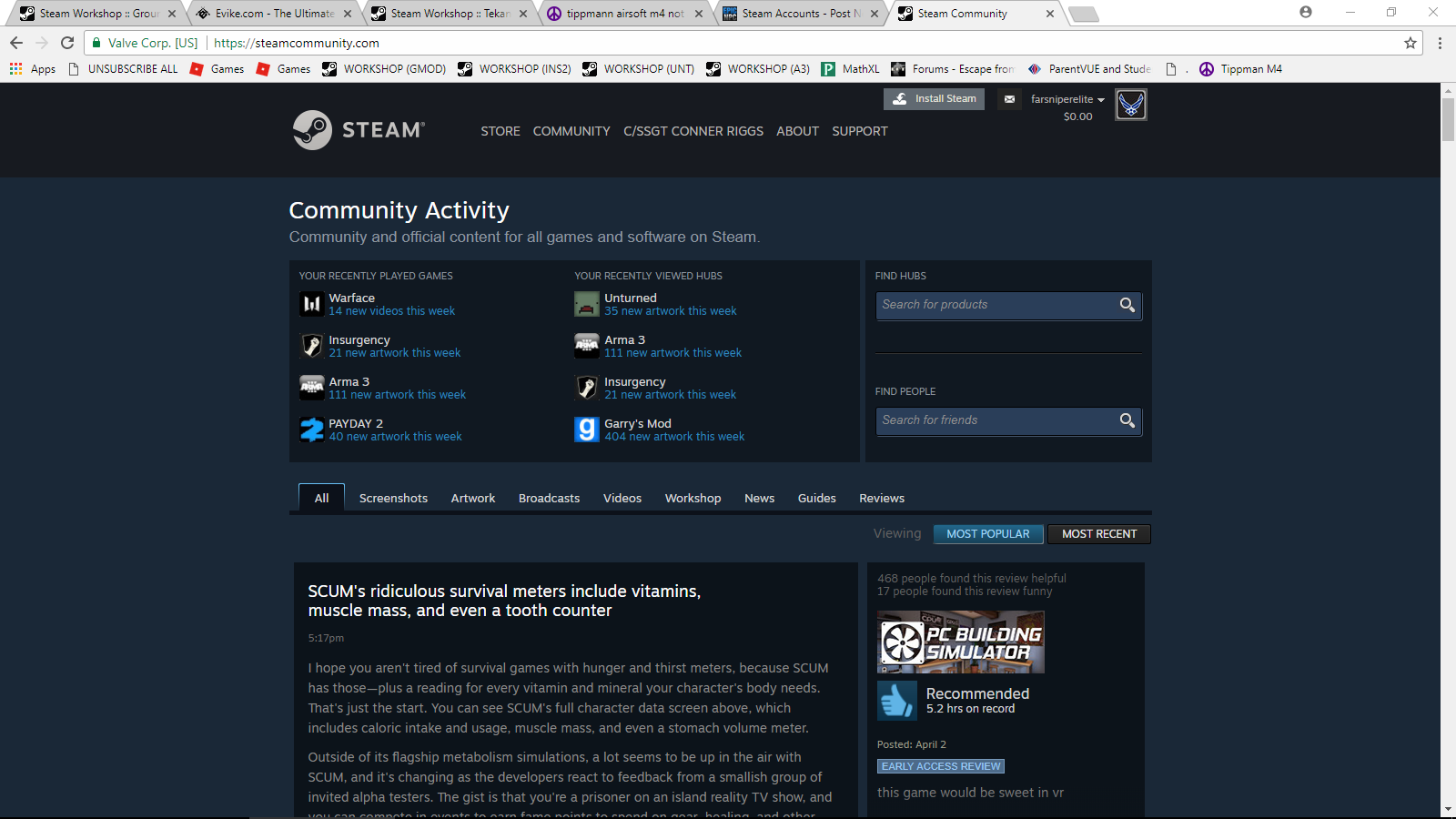Open the Unturned hub icon
1456x819 pixels.
[x=587, y=304]
